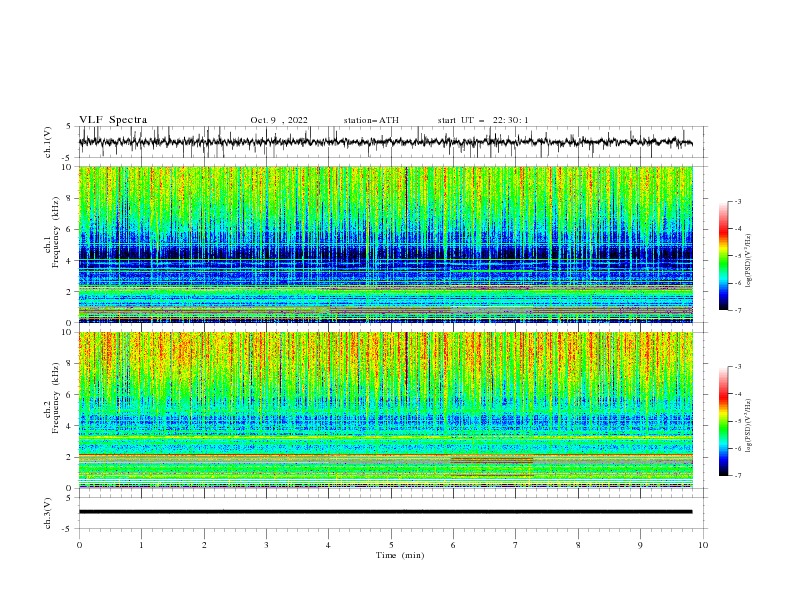Click inside the ch.1 spectrogram panel
This screenshot has height=612, width=792.
[x=386, y=244]
